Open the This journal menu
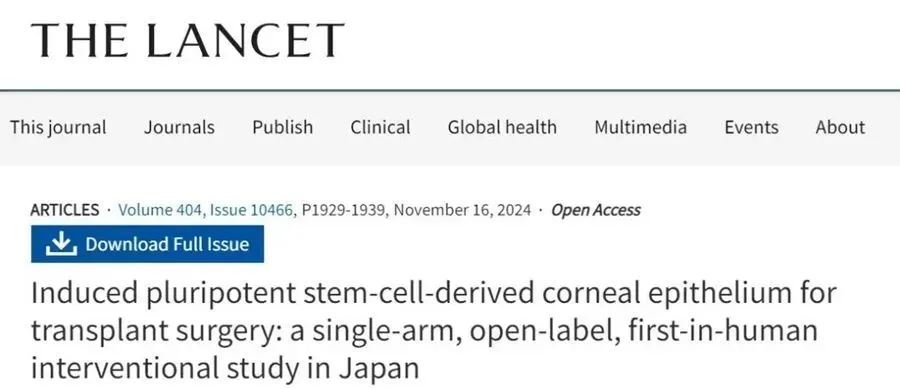The image size is (900, 389). coord(58,127)
